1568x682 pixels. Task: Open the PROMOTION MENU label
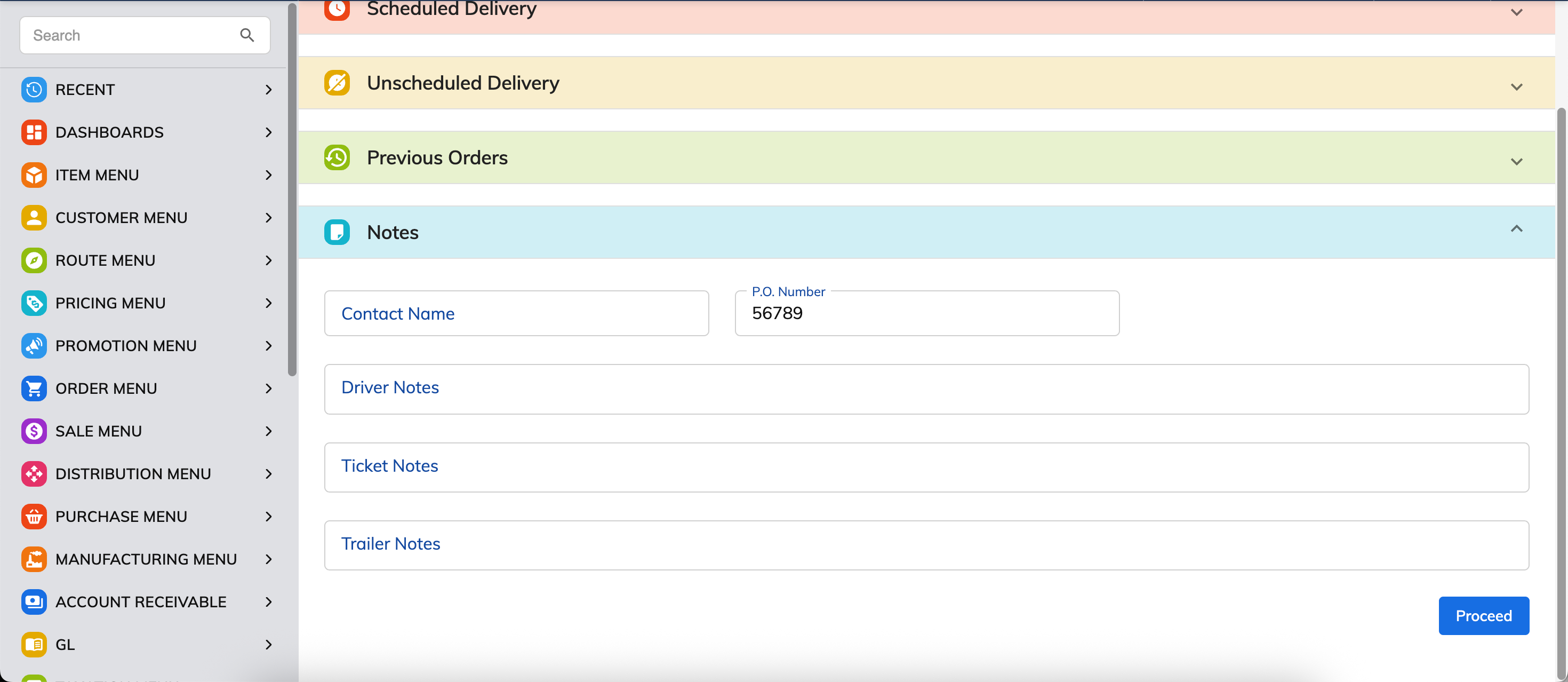[x=126, y=345]
